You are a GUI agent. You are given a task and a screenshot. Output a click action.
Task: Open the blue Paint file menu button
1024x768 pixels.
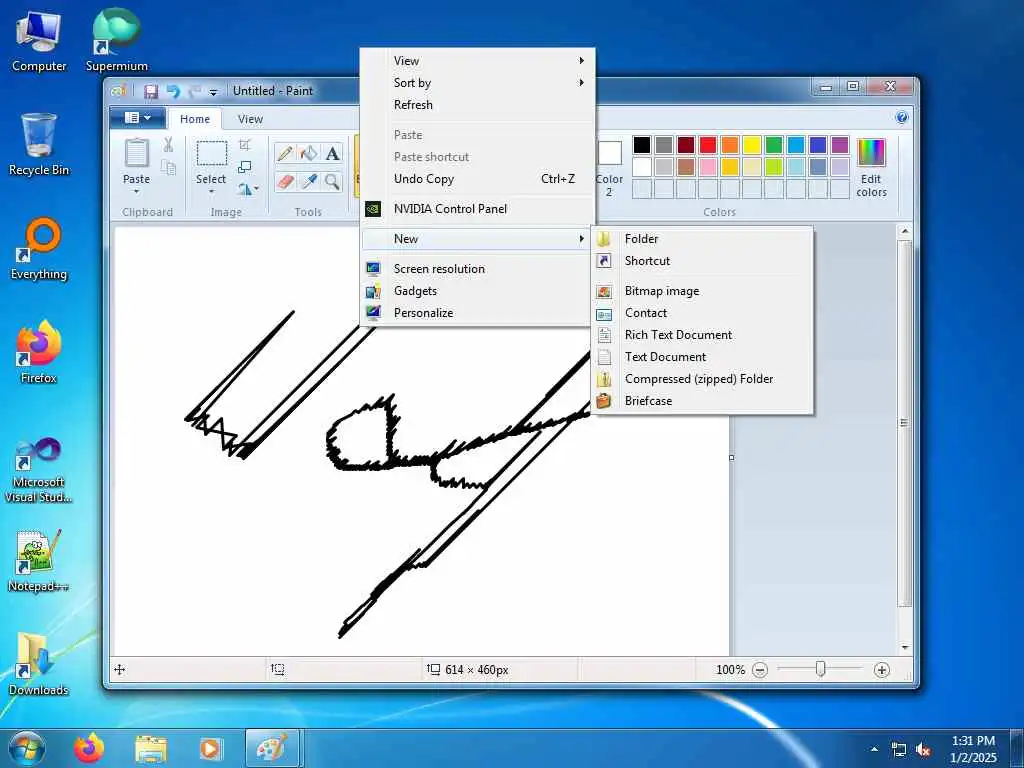136,118
